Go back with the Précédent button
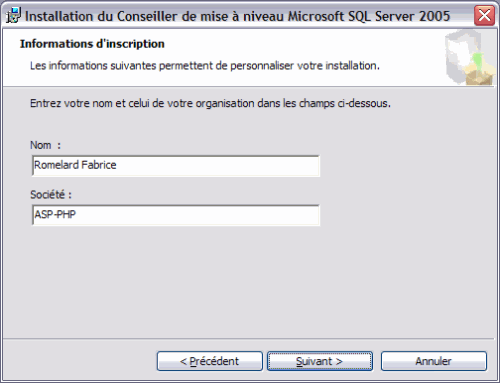 (210, 361)
